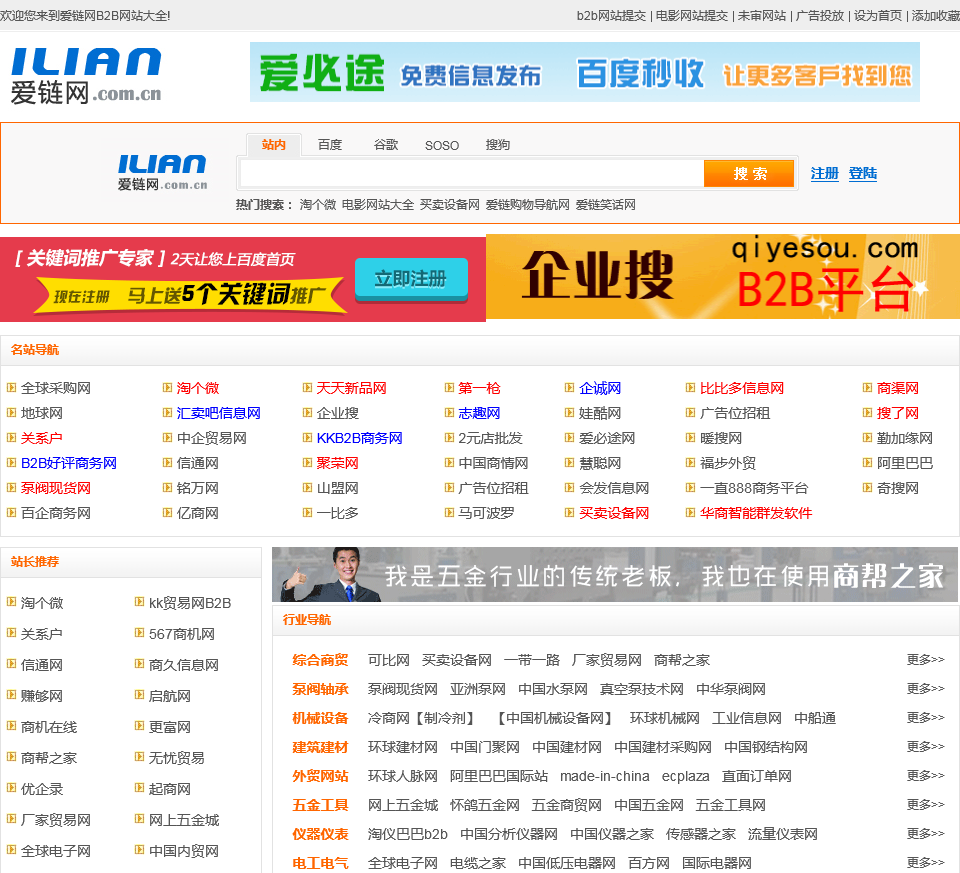The image size is (960, 873).
Task: Click the bullet icon before 赚够网
Action: [11, 695]
